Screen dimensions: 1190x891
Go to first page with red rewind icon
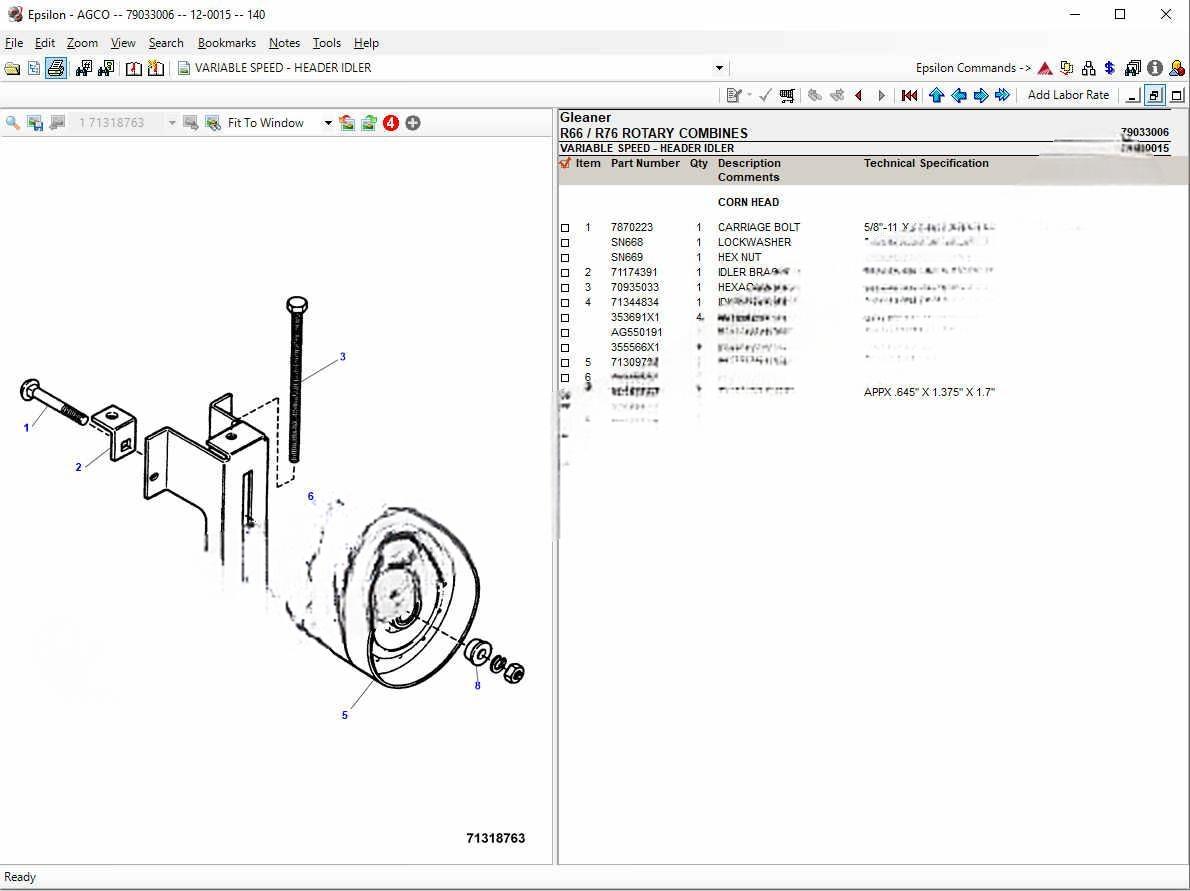click(909, 95)
